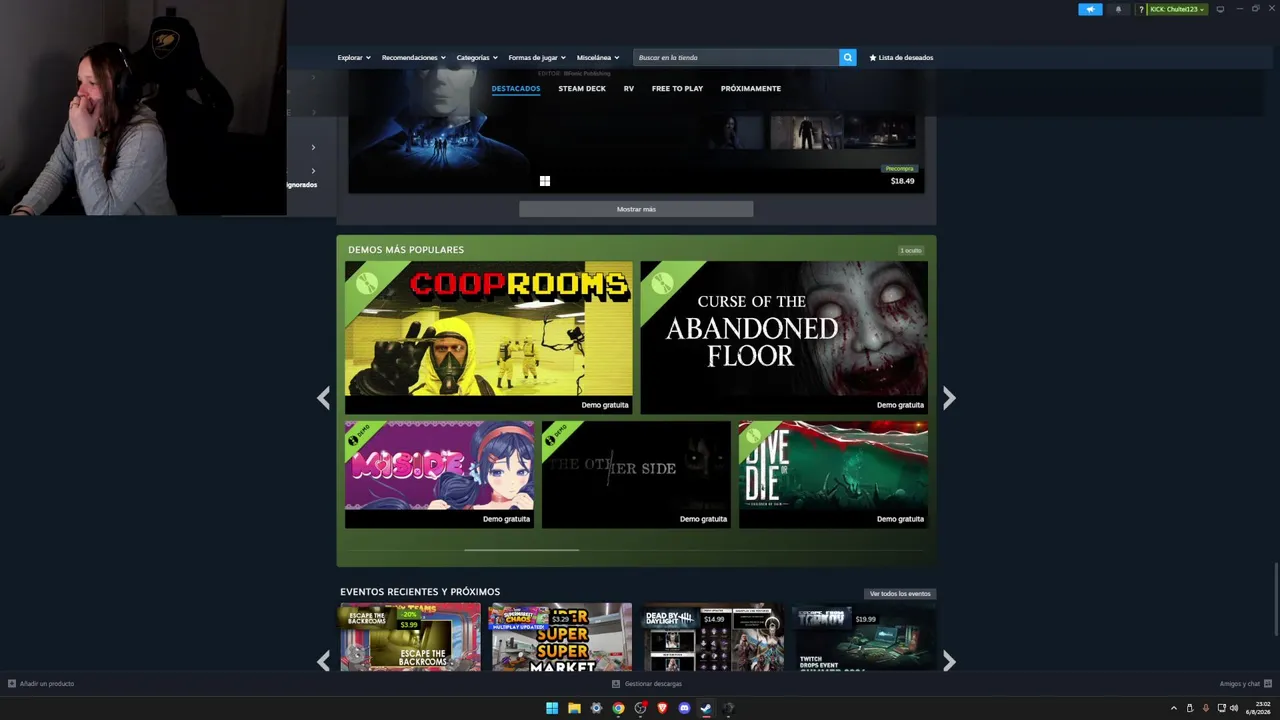The image size is (1280, 720).
Task: Expand the Recomendaciones menu
Action: click(414, 58)
